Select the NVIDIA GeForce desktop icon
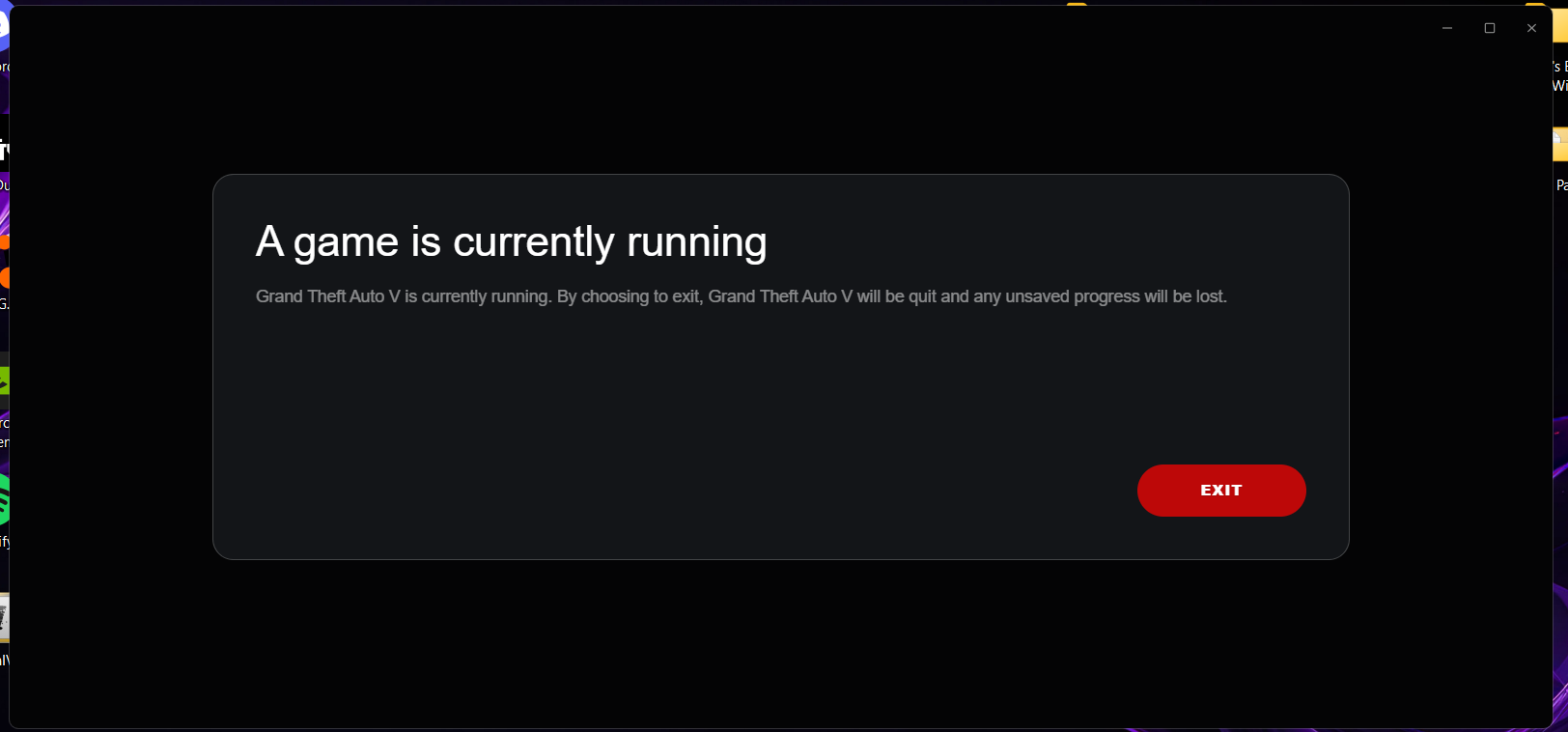Viewport: 1568px width, 732px height. click(x=4, y=380)
